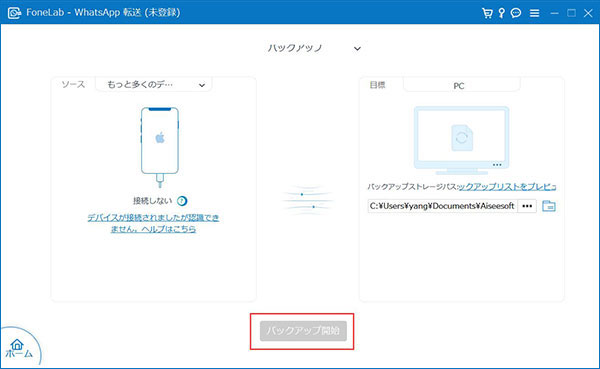
Task: Click the ソース label
Action: click(73, 85)
